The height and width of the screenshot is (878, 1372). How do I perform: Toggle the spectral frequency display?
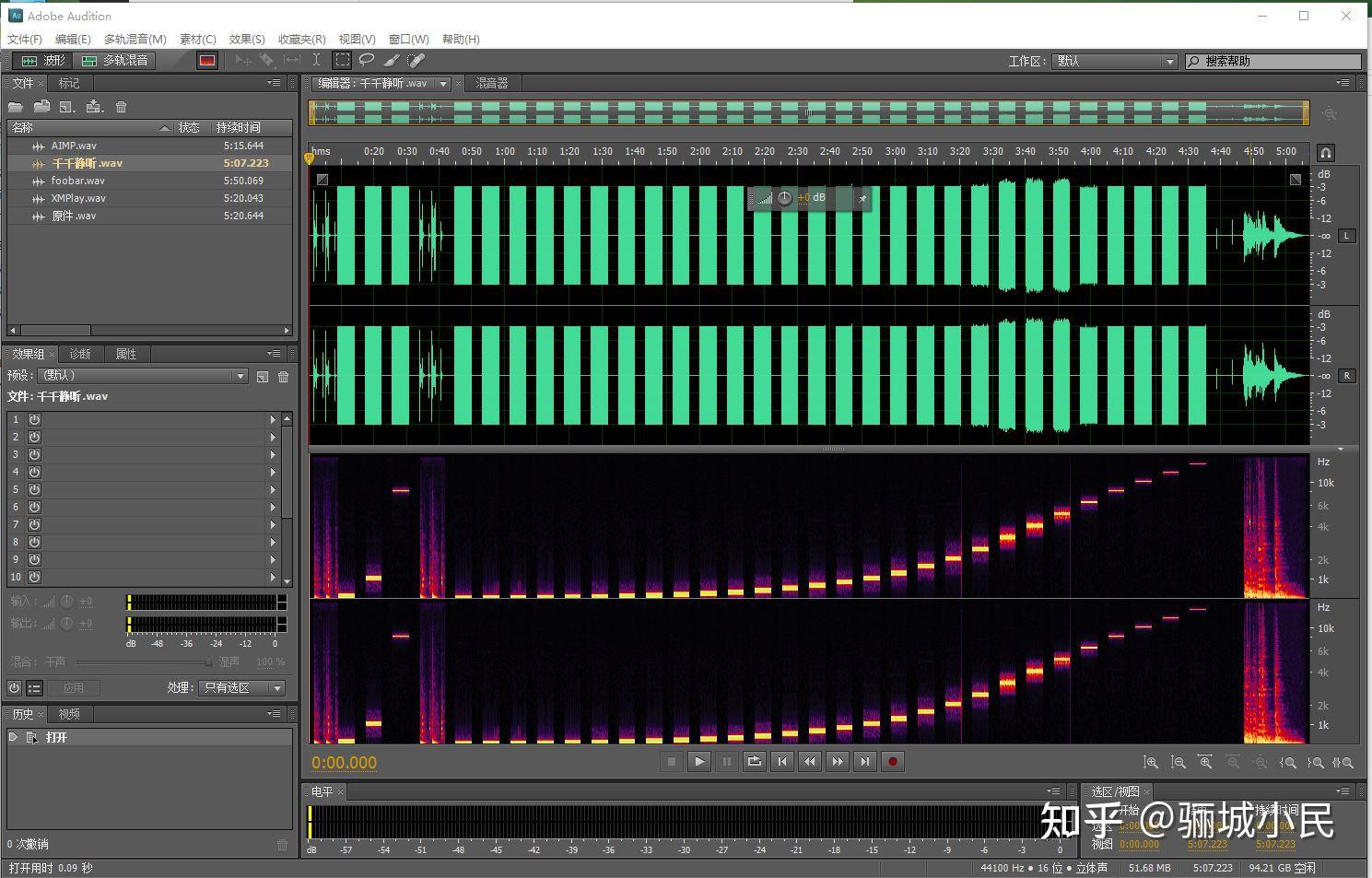[x=206, y=60]
